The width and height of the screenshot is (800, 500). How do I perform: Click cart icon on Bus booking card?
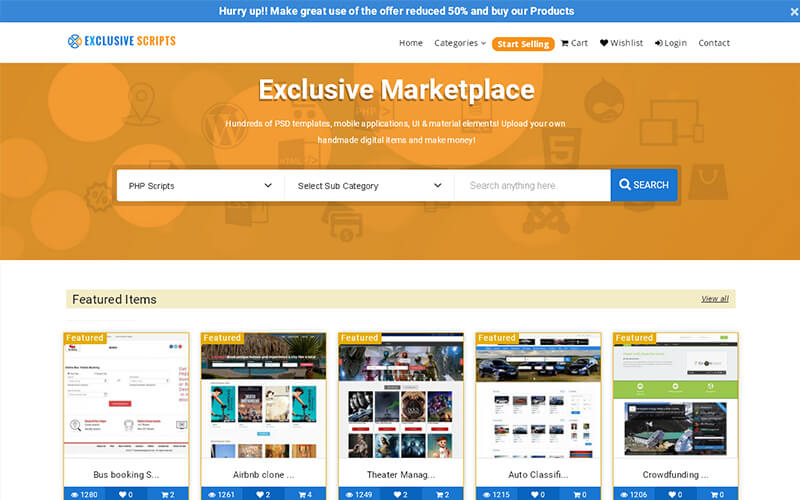pos(164,494)
